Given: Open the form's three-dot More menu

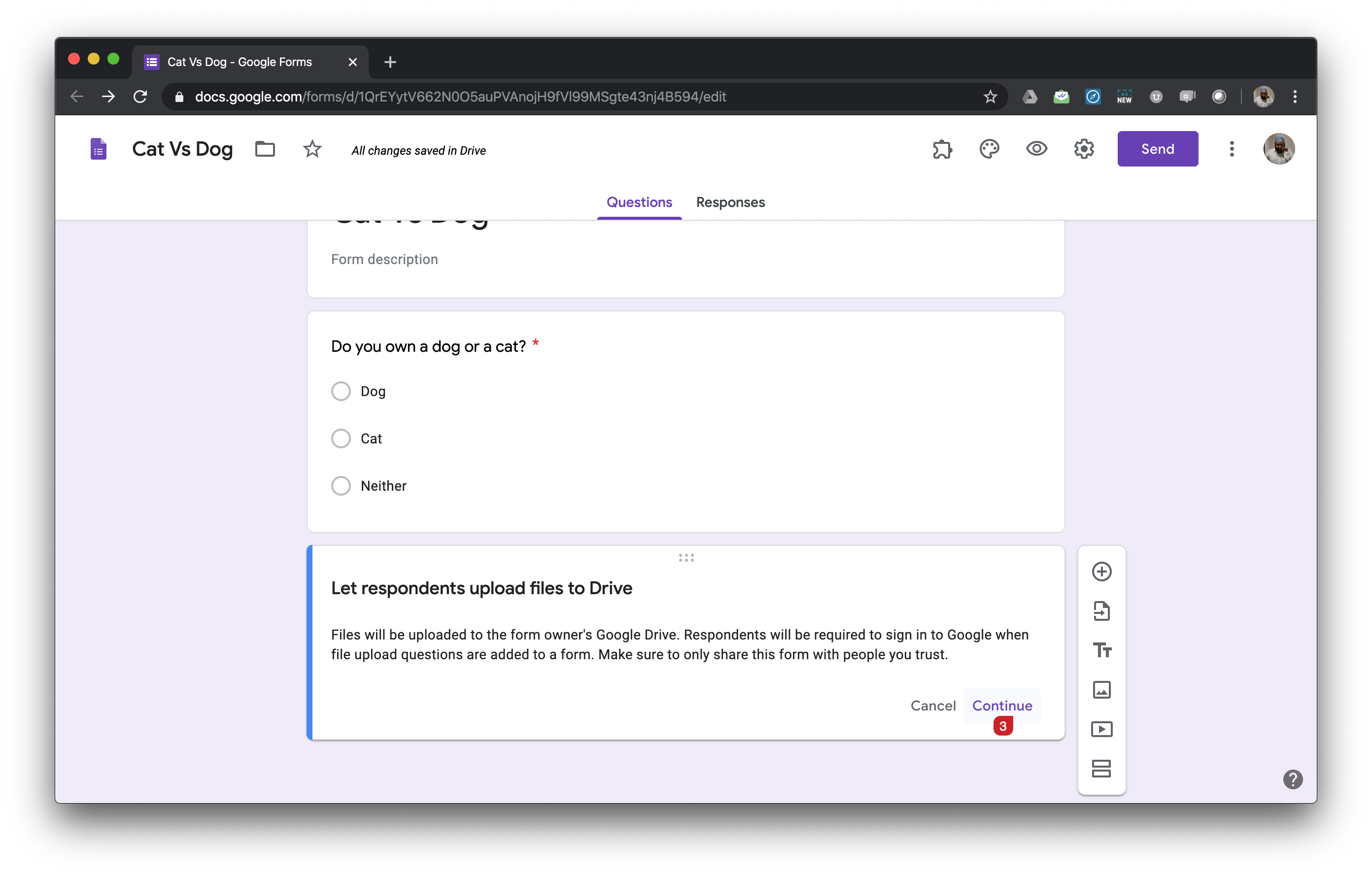Looking at the screenshot, I should point(1231,149).
